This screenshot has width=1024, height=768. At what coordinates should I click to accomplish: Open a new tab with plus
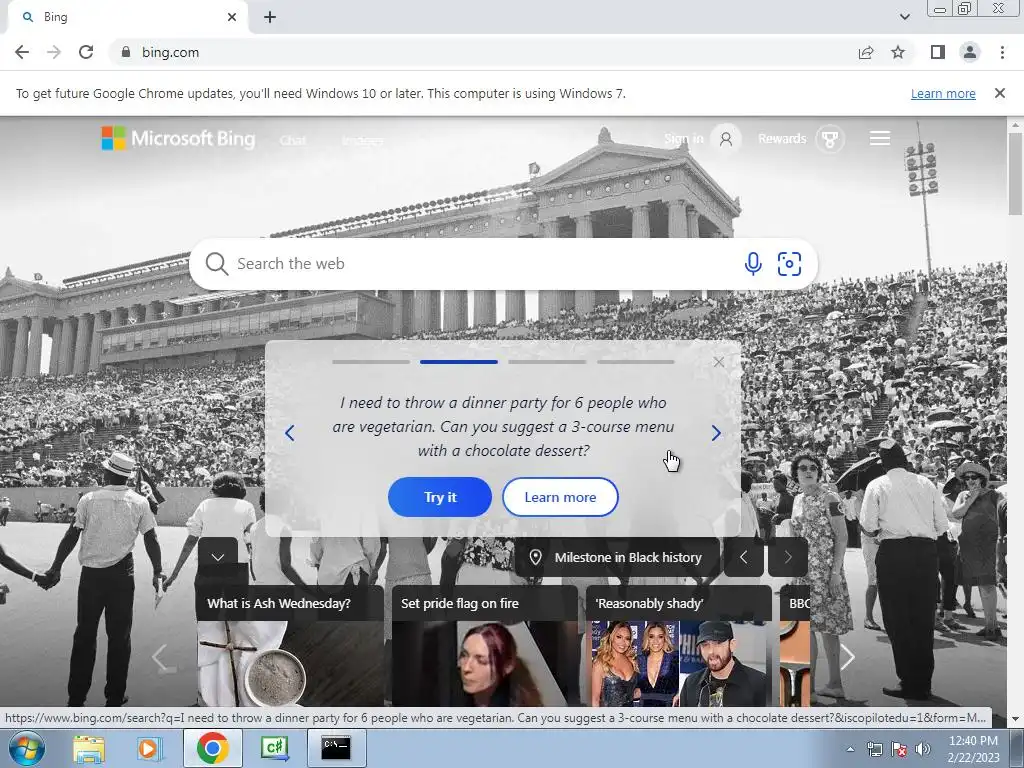pos(270,18)
